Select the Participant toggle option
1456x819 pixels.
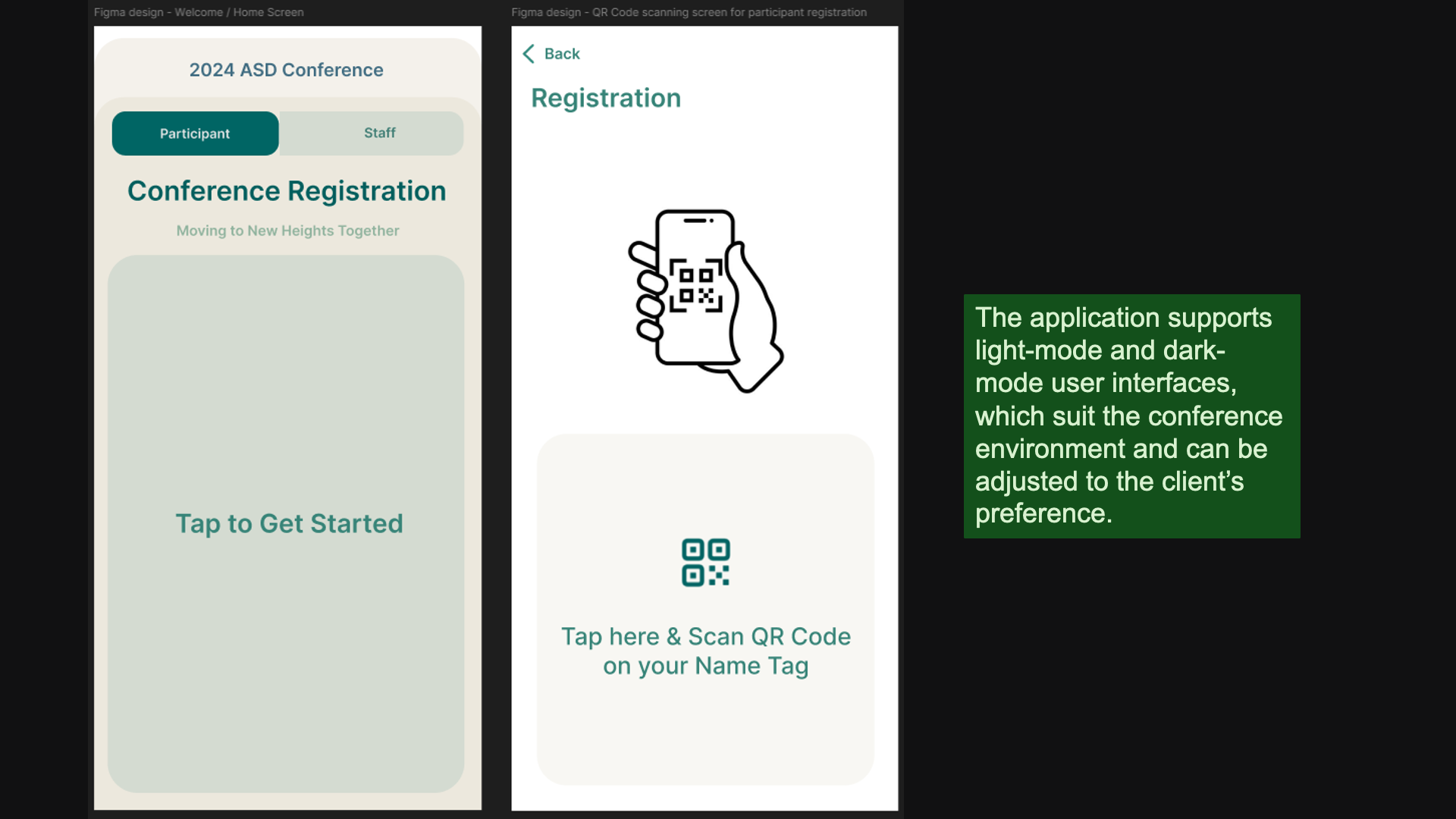click(x=195, y=133)
